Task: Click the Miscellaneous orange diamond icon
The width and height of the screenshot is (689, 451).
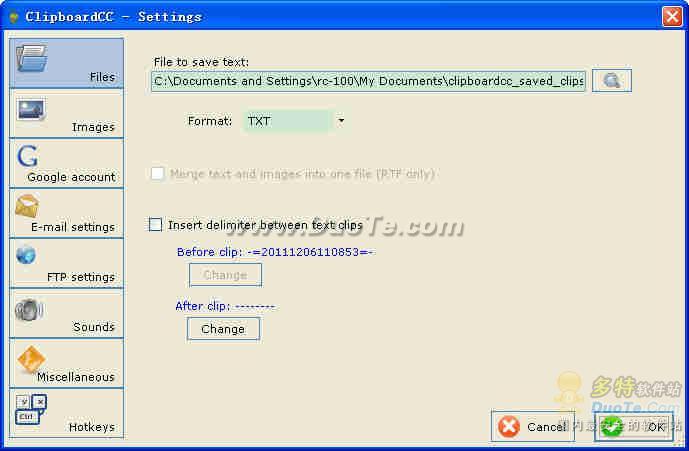Action: (x=31, y=359)
